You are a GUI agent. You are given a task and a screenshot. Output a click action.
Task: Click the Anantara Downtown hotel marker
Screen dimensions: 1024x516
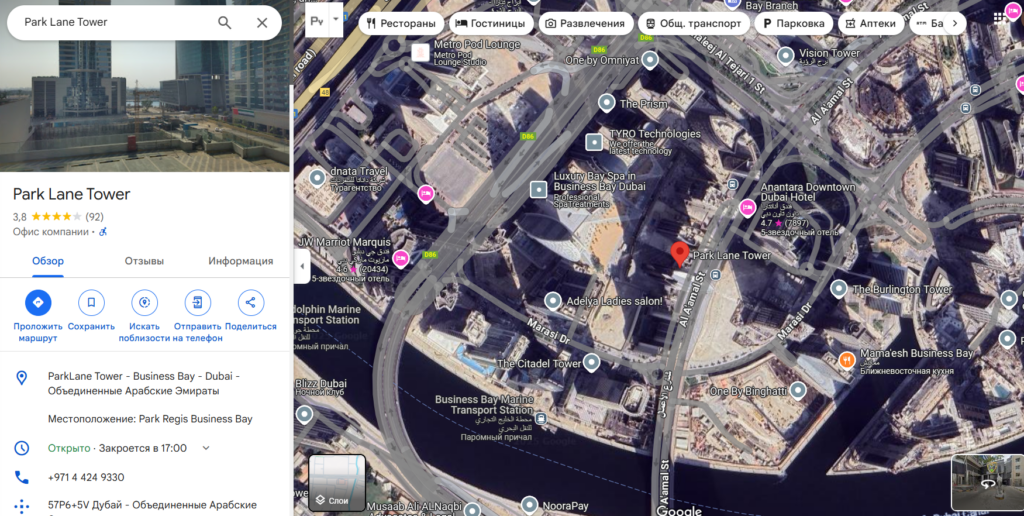tap(747, 207)
